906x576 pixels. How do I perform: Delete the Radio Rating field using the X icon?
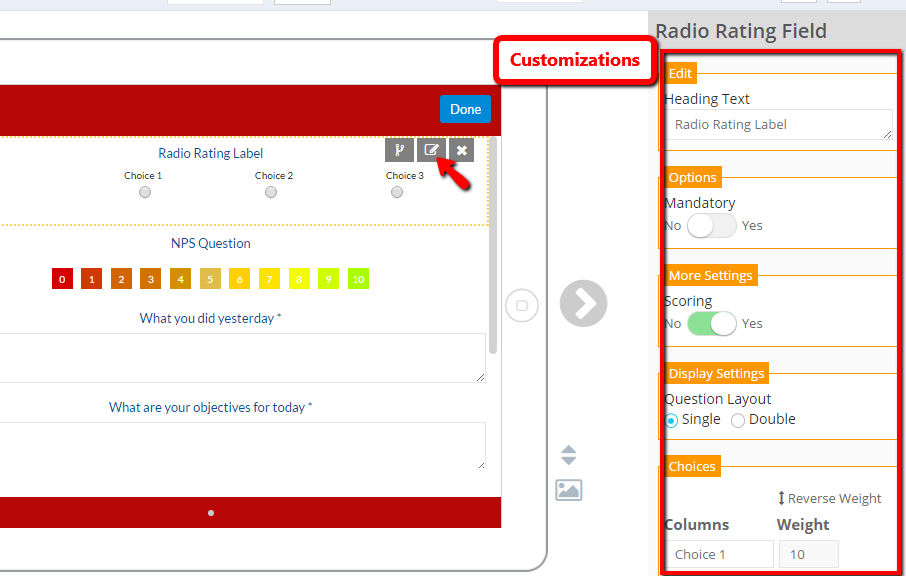point(461,150)
